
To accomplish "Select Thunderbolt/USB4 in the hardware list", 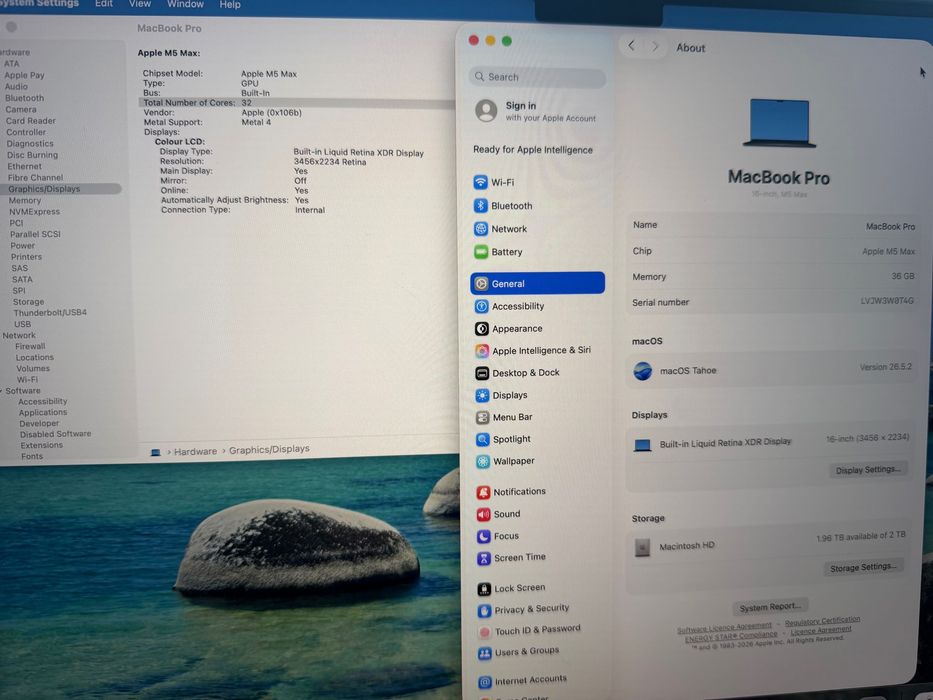I will (x=50, y=312).
